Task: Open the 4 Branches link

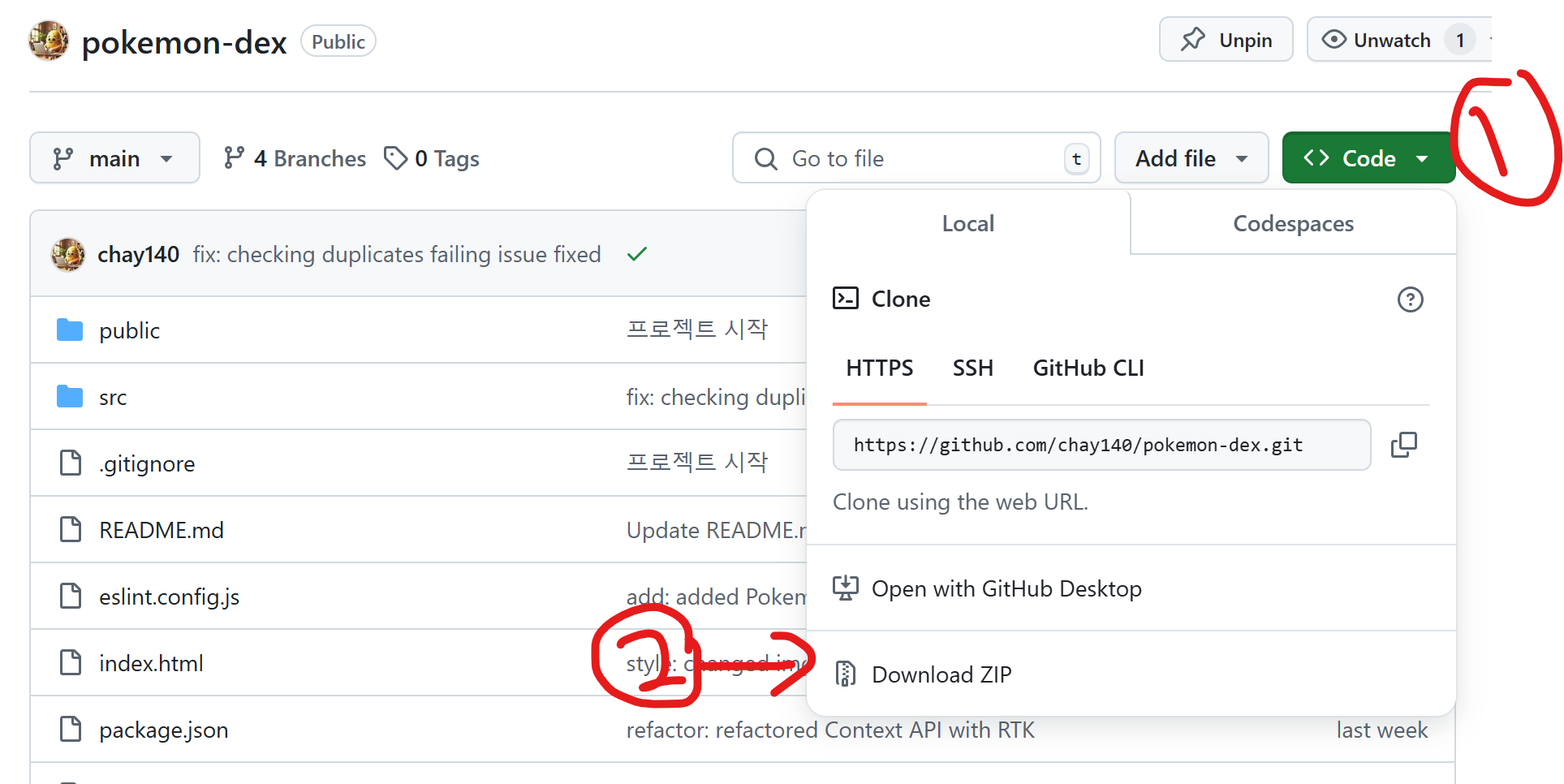Action: click(295, 157)
